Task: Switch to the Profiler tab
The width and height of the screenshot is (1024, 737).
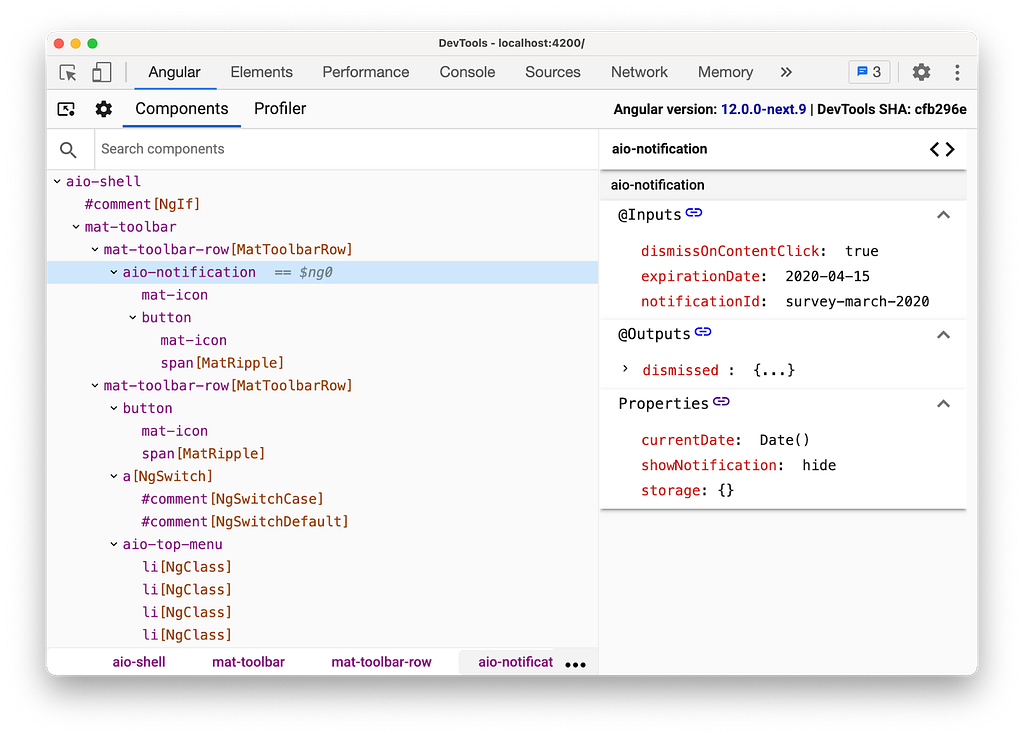Action: (x=280, y=109)
